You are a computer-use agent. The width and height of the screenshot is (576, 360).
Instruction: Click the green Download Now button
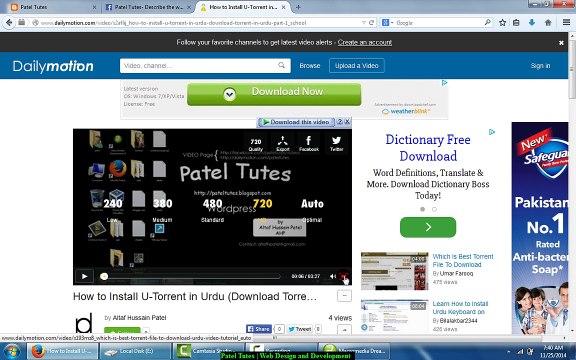point(274,94)
